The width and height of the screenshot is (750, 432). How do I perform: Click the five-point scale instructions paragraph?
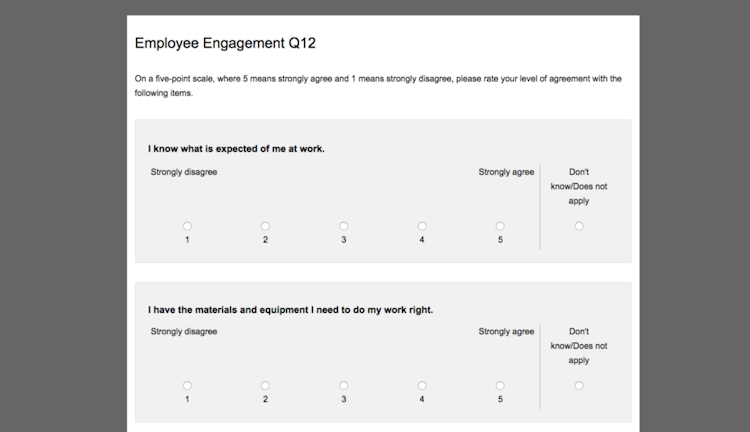click(x=378, y=85)
